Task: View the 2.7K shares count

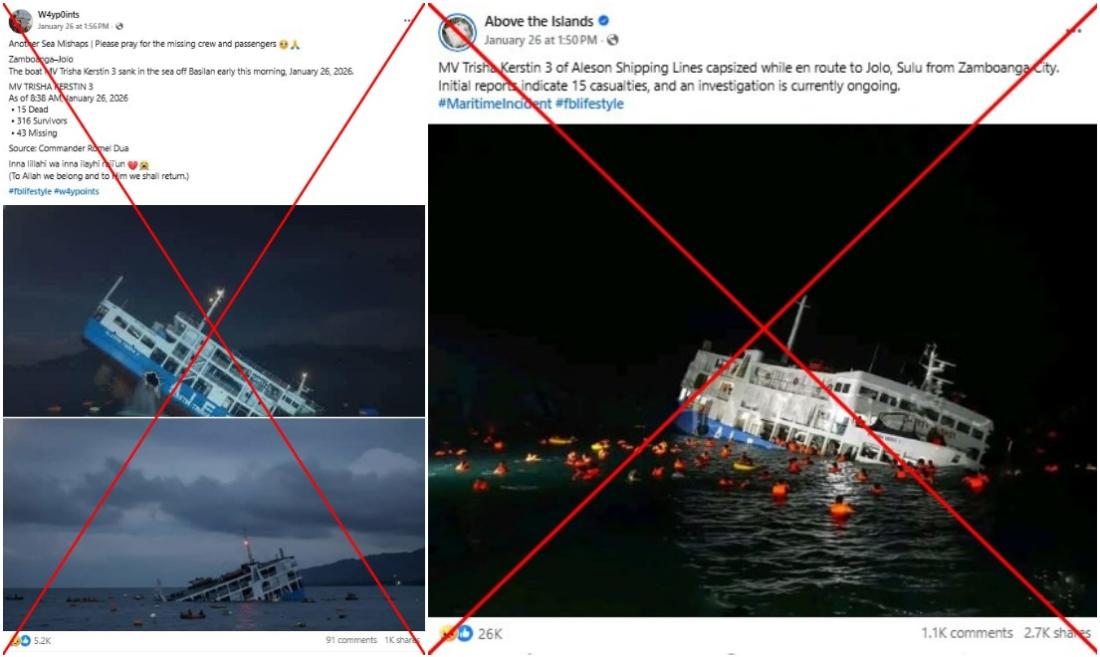Action: click(1057, 633)
